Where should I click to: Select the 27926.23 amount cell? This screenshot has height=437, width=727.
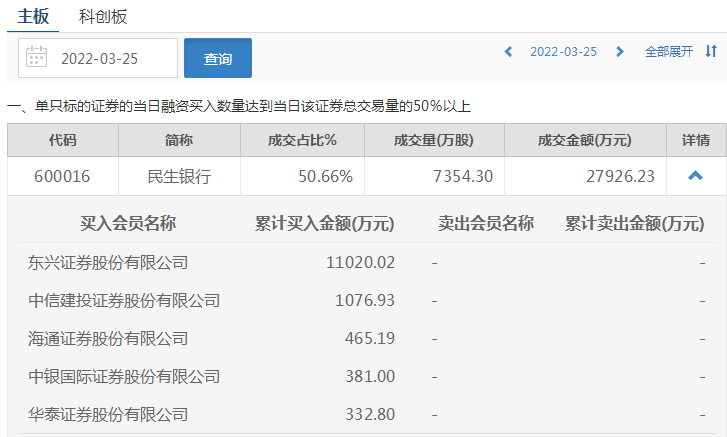[585, 176]
